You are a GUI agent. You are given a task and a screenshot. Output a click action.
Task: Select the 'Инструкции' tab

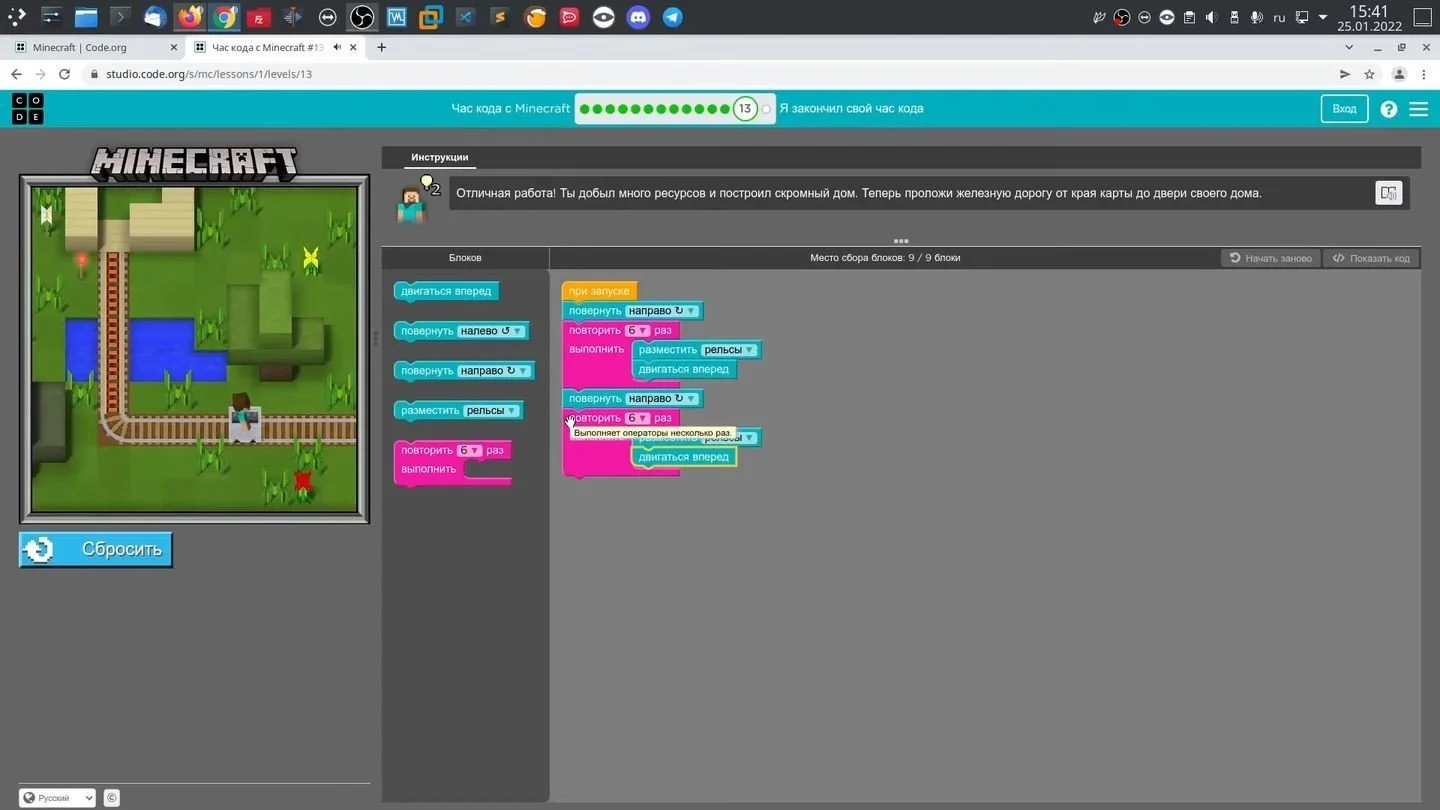click(440, 157)
